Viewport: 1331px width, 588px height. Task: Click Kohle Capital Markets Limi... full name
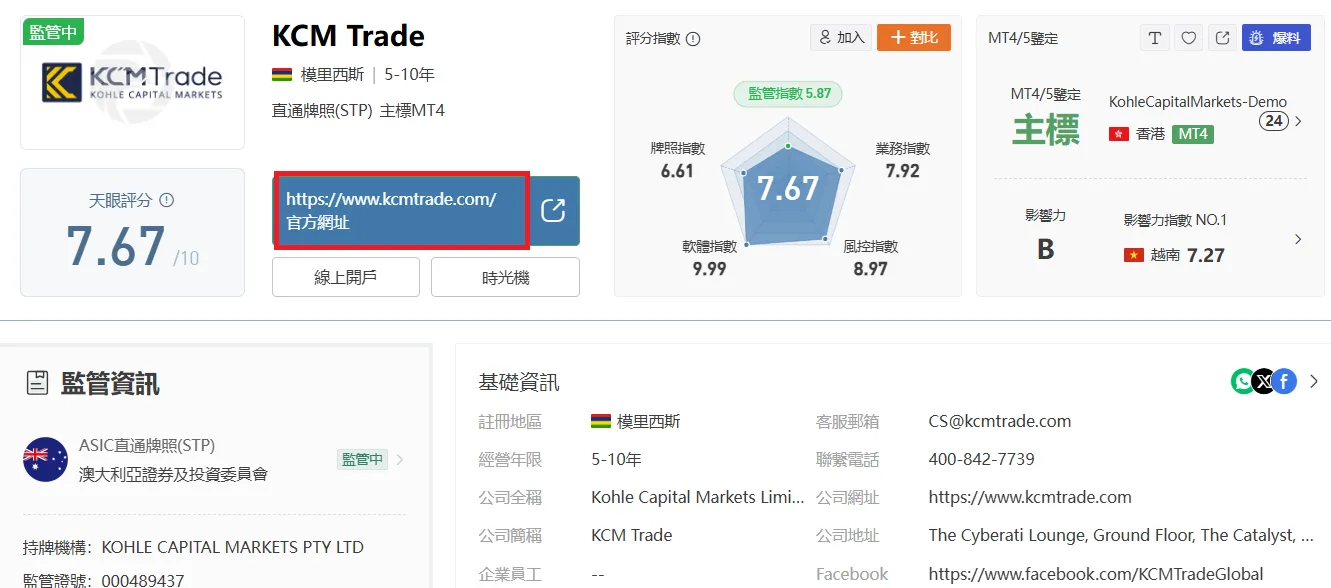pyautogui.click(x=697, y=497)
